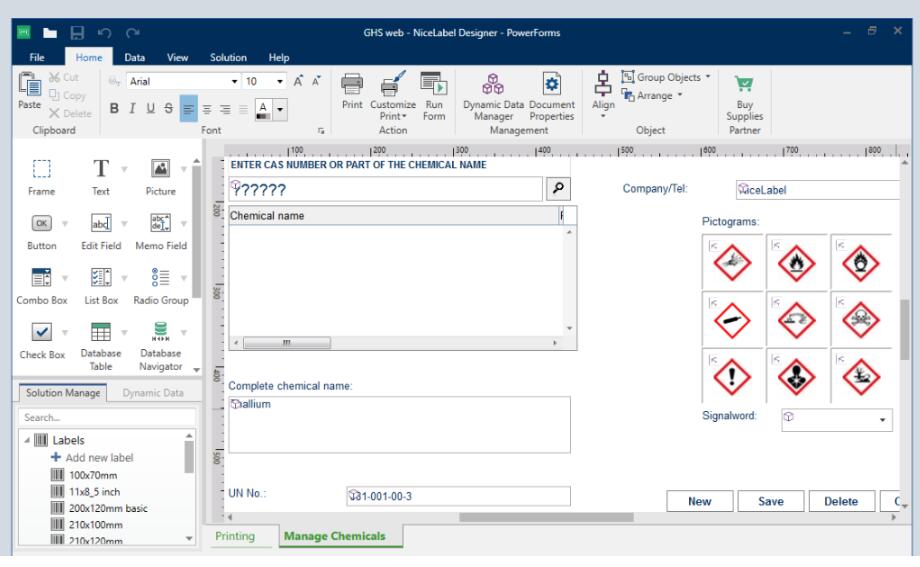
Task: Toggle the exploding bomb pictogram
Action: coord(732,262)
